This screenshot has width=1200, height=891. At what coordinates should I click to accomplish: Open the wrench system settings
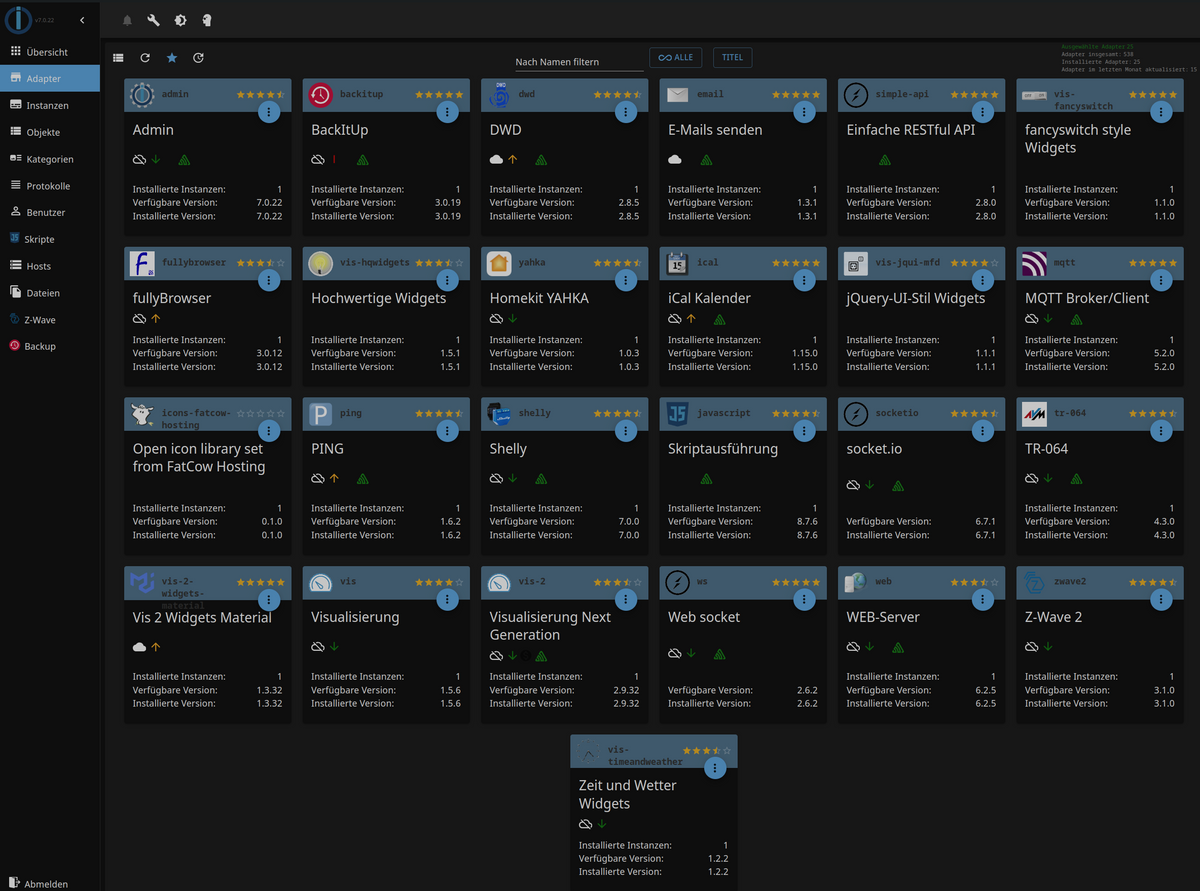(153, 20)
